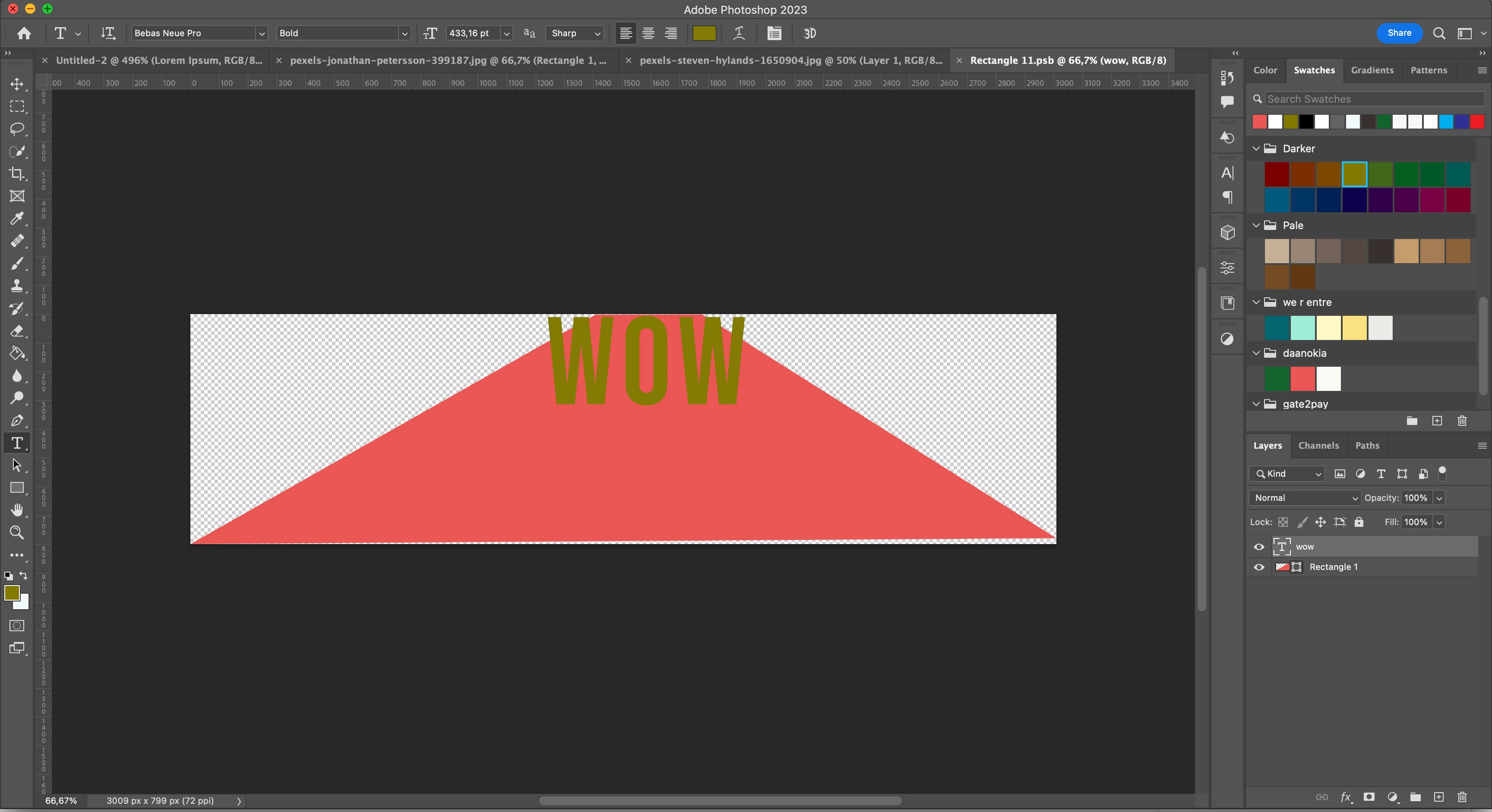
Task: Select the Lasso tool
Action: tap(17, 129)
